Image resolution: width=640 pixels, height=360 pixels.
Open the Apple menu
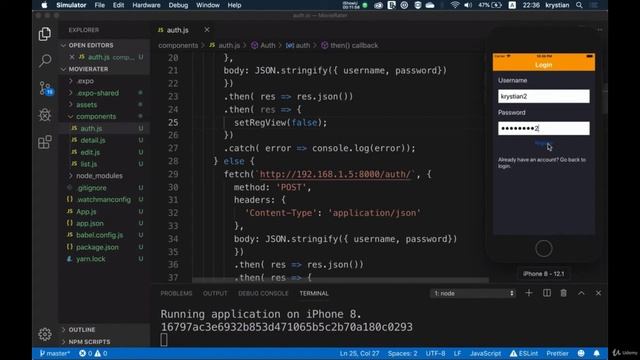pyautogui.click(x=44, y=5)
